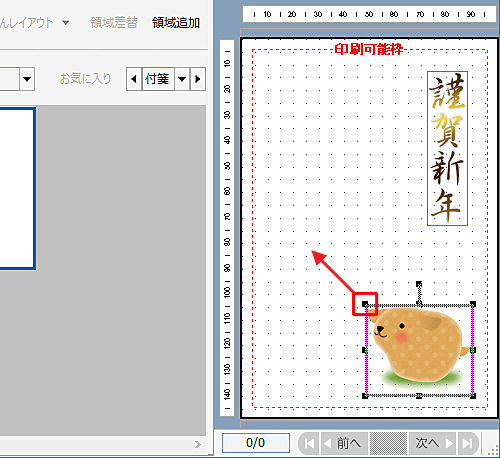This screenshot has width=500, height=458.
Task: Select the 謹賀新年 calligraphy text object
Action: point(447,148)
